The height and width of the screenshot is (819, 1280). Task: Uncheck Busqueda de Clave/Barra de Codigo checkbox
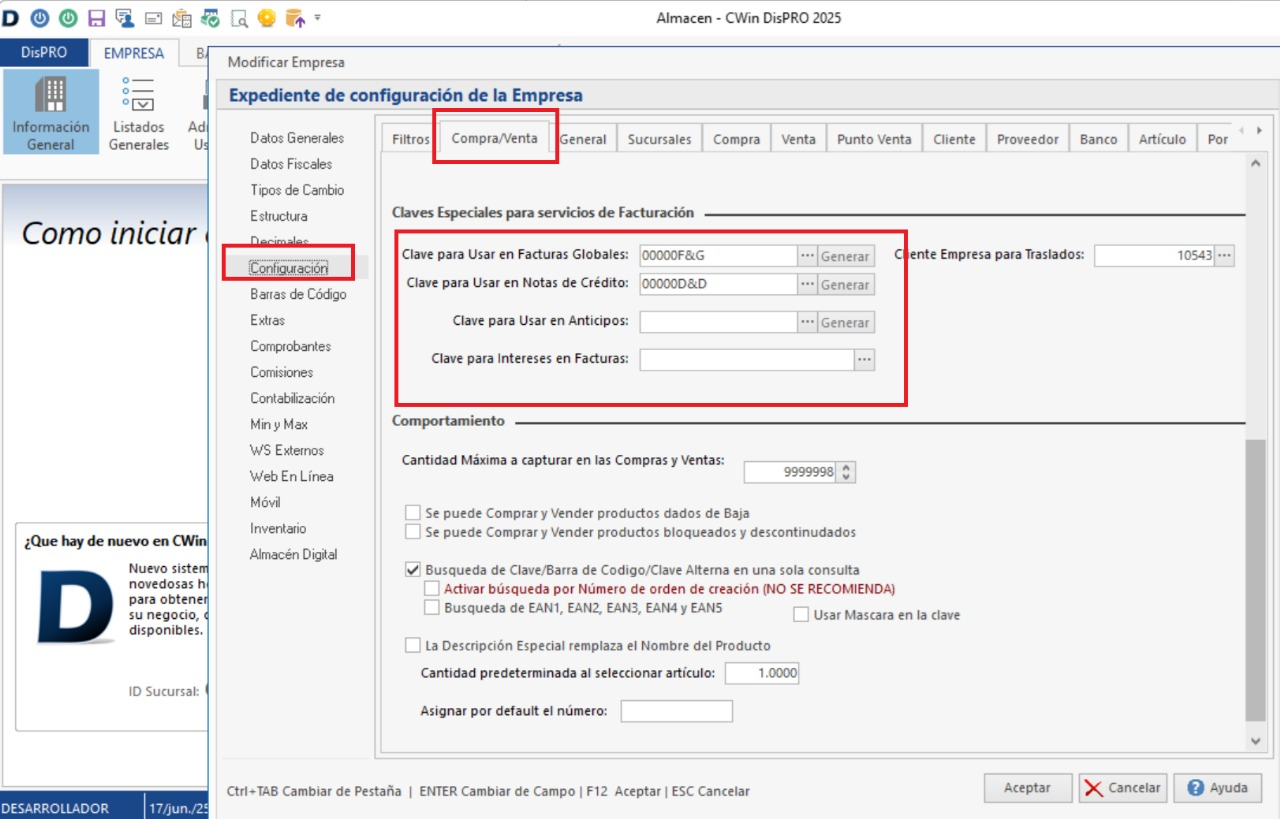pyautogui.click(x=413, y=570)
